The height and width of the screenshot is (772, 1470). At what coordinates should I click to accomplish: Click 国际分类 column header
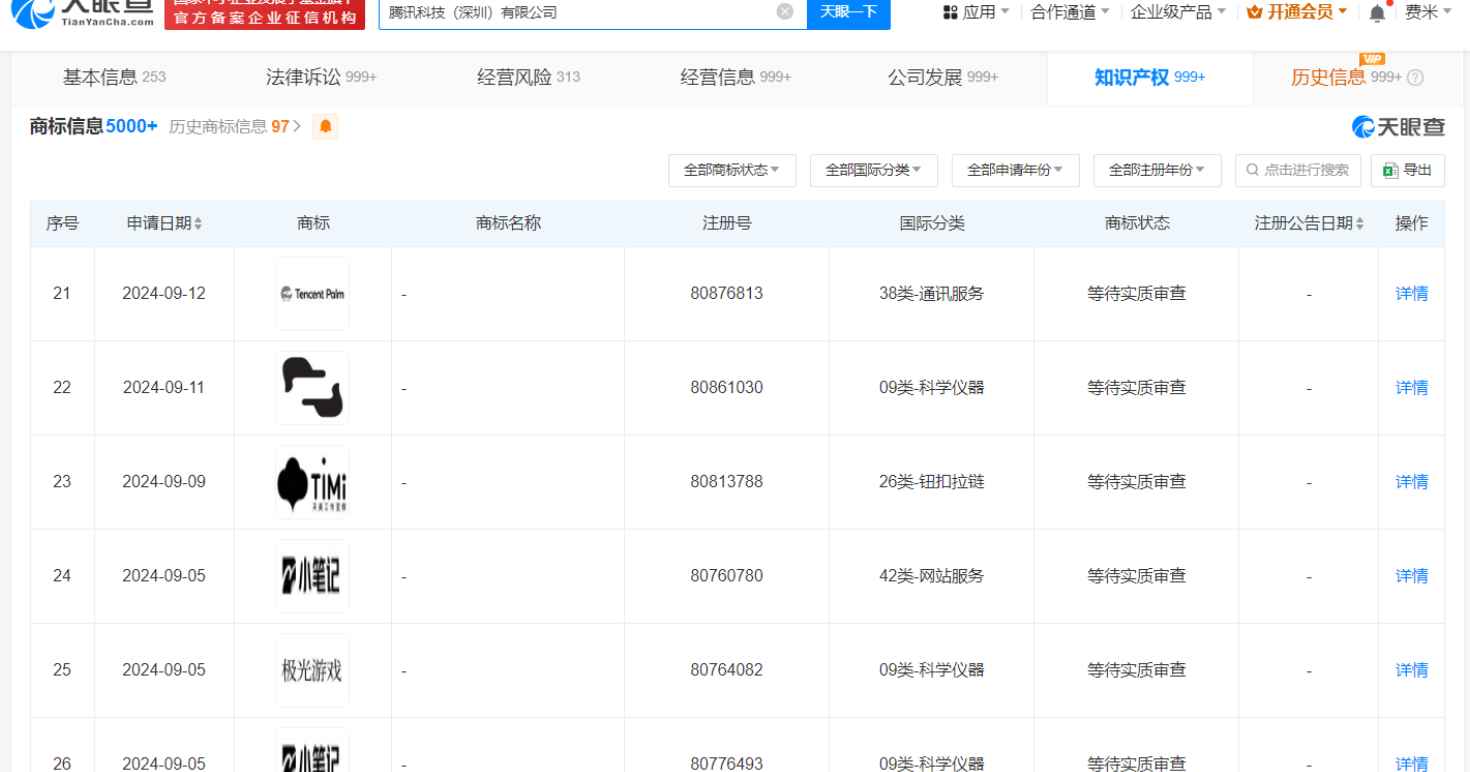(931, 224)
